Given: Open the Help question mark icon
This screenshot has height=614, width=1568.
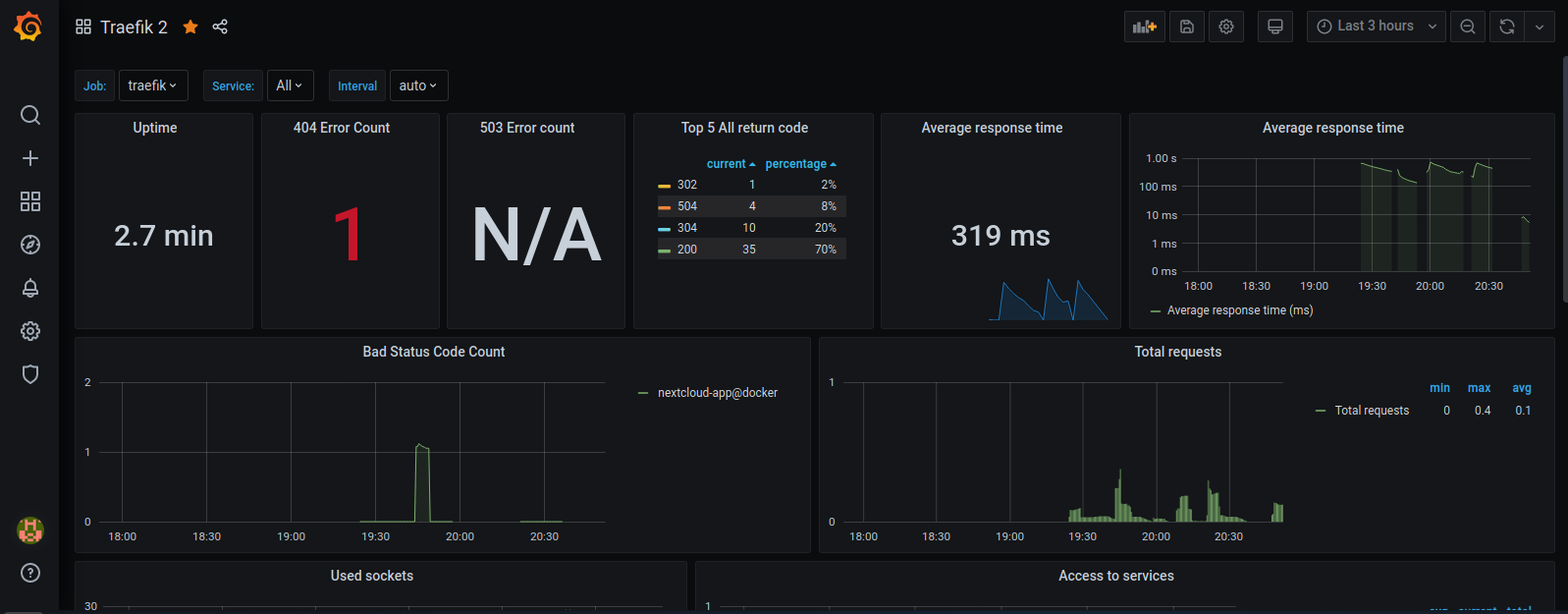Looking at the screenshot, I should pos(30,573).
